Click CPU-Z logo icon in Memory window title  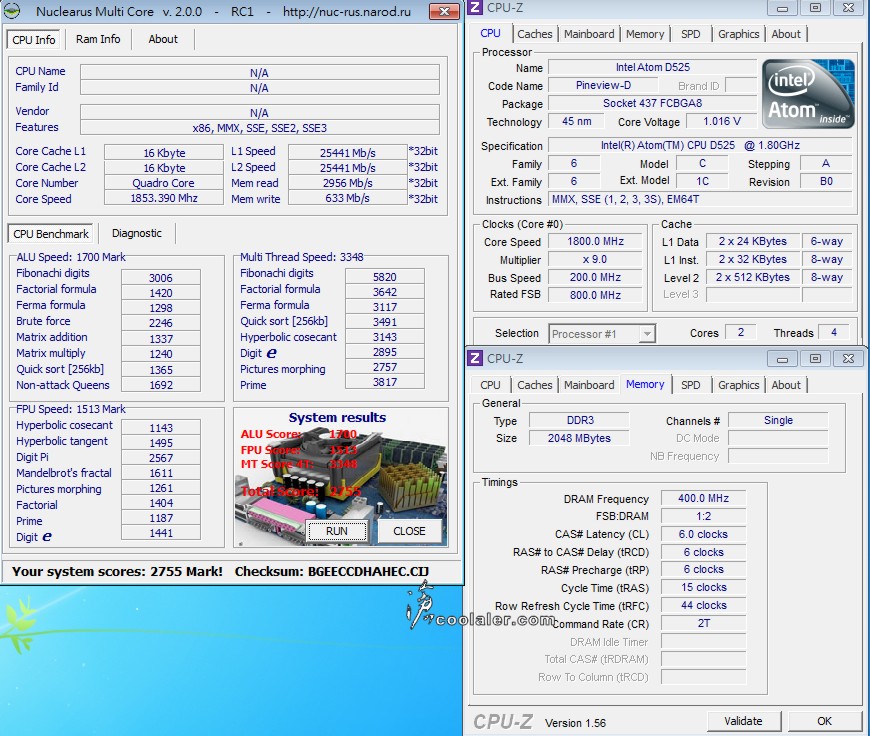pyautogui.click(x=476, y=358)
